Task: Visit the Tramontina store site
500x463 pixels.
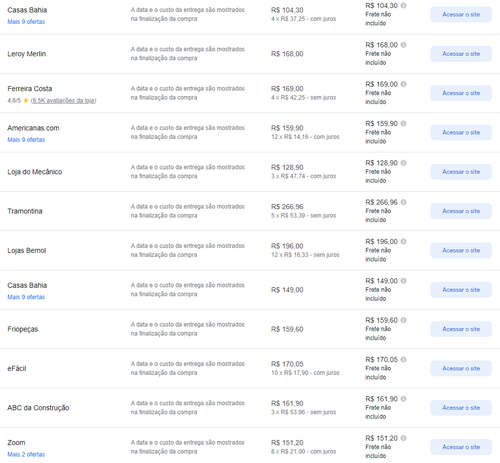Action: tap(461, 211)
